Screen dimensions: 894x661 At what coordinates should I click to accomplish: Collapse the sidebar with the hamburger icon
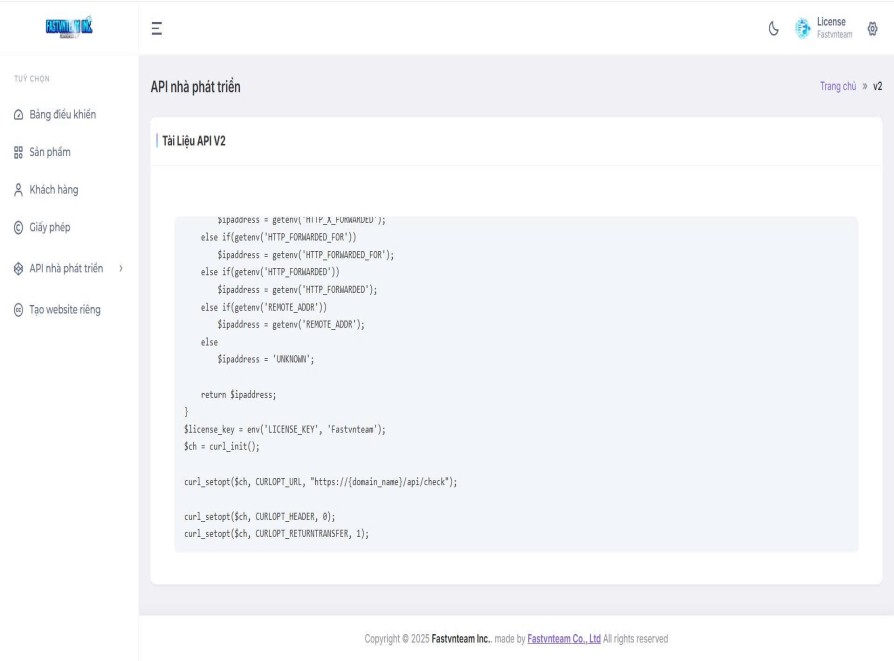pos(157,29)
